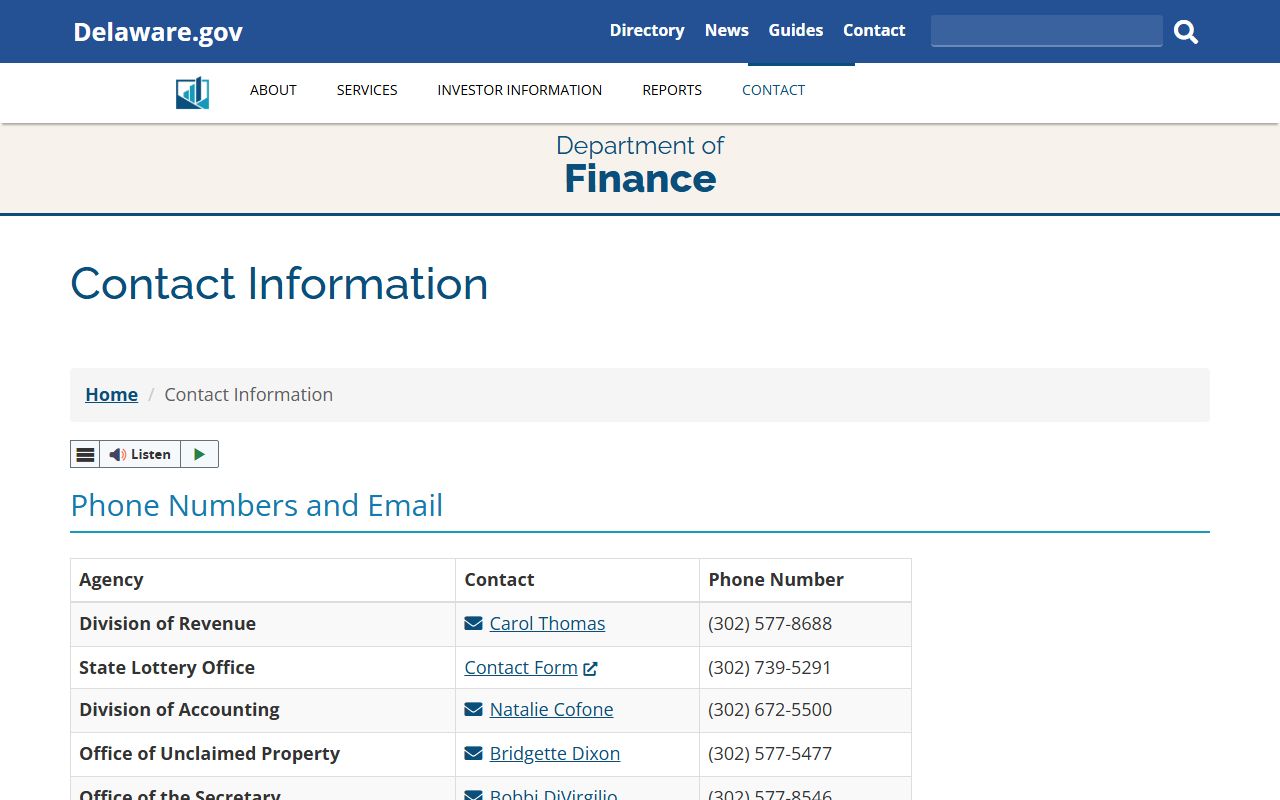The width and height of the screenshot is (1280, 800).
Task: Click State Lottery Office agency cell
Action: (x=263, y=668)
